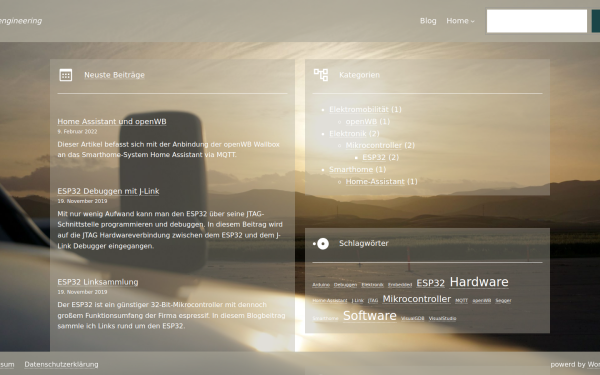Open the Home-Assistant subcategory in Kategorien
The height and width of the screenshot is (375, 600).
click(x=375, y=182)
